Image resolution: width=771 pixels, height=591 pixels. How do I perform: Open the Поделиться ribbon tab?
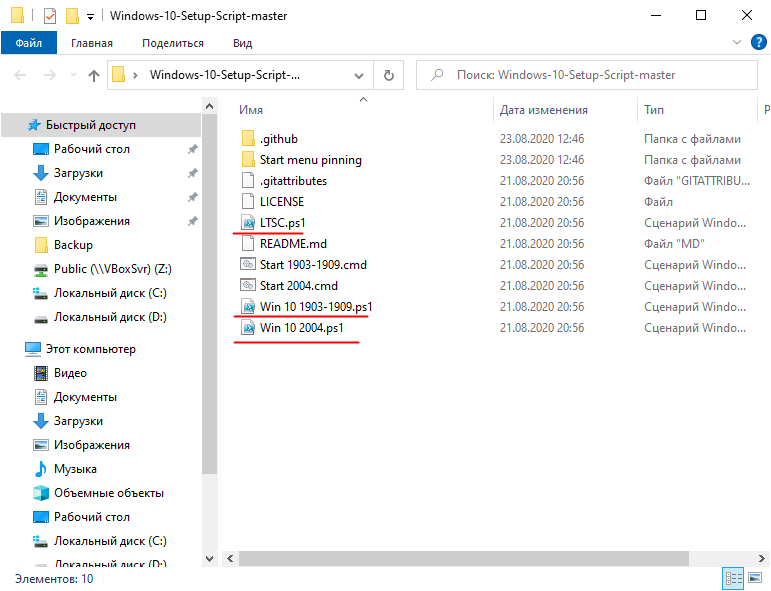(x=173, y=43)
